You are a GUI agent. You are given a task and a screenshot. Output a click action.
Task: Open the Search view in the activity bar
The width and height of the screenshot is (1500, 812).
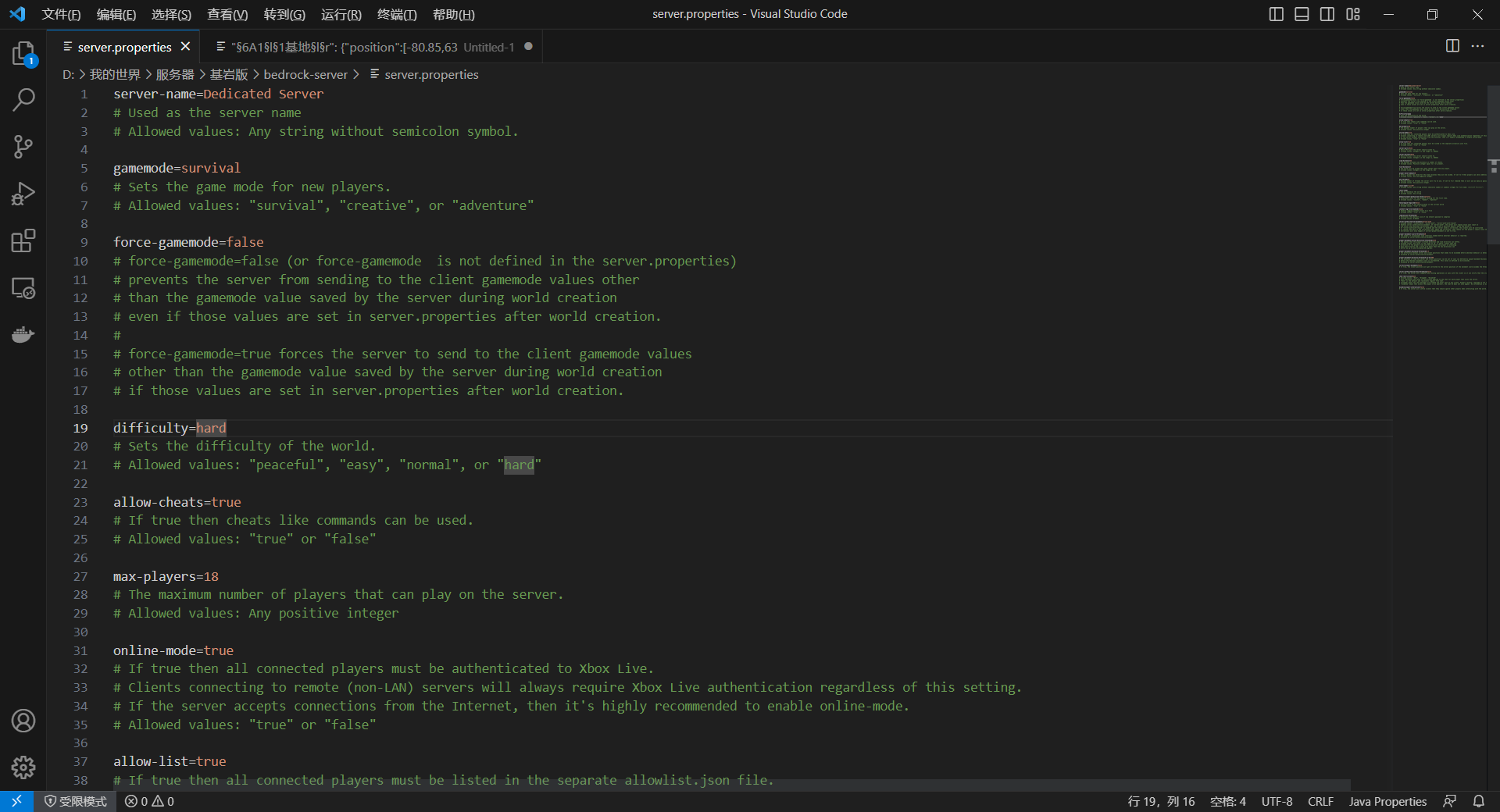pos(23,99)
